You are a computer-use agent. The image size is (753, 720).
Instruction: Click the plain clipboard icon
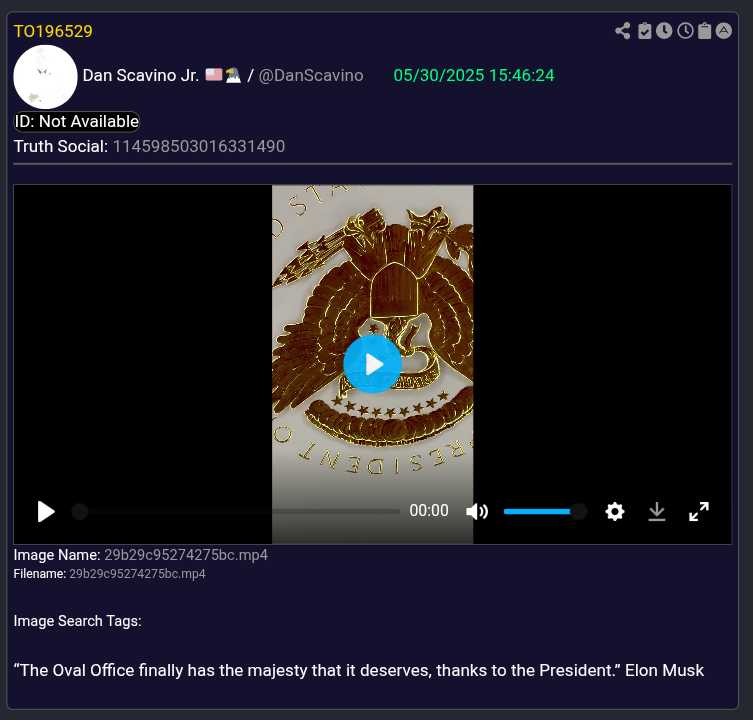(x=705, y=31)
